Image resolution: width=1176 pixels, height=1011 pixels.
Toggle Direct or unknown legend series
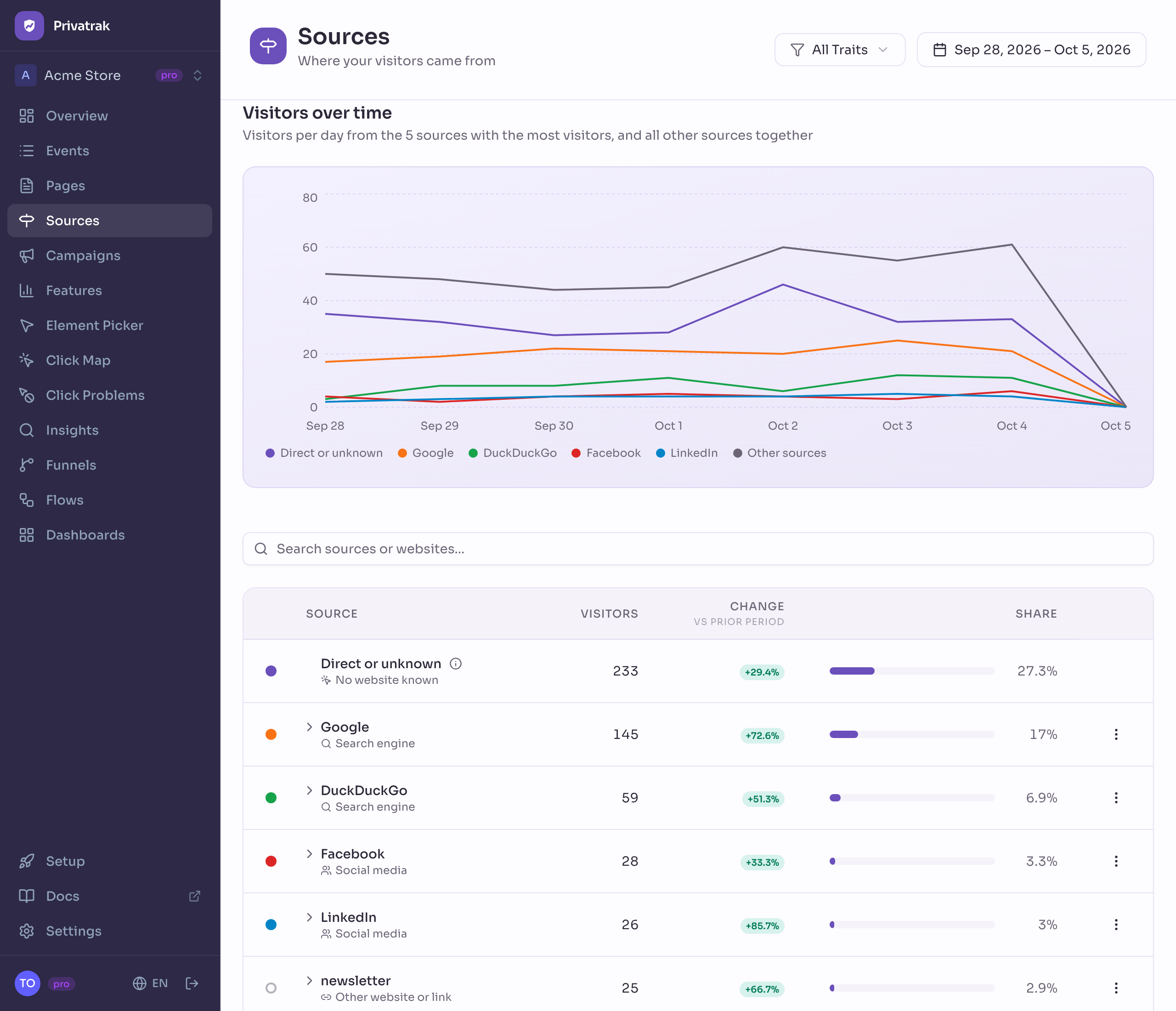point(324,453)
